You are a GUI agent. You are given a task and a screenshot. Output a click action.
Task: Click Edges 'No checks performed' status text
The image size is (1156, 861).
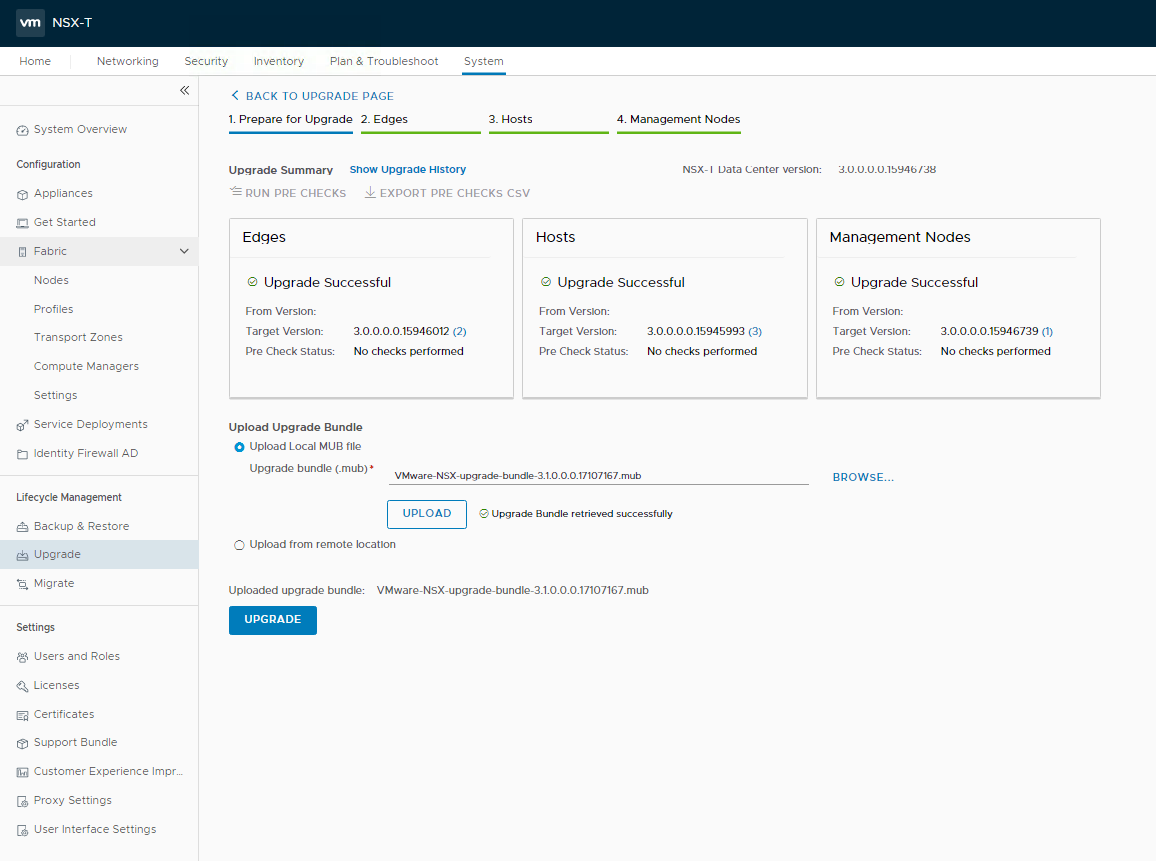pyautogui.click(x=408, y=352)
